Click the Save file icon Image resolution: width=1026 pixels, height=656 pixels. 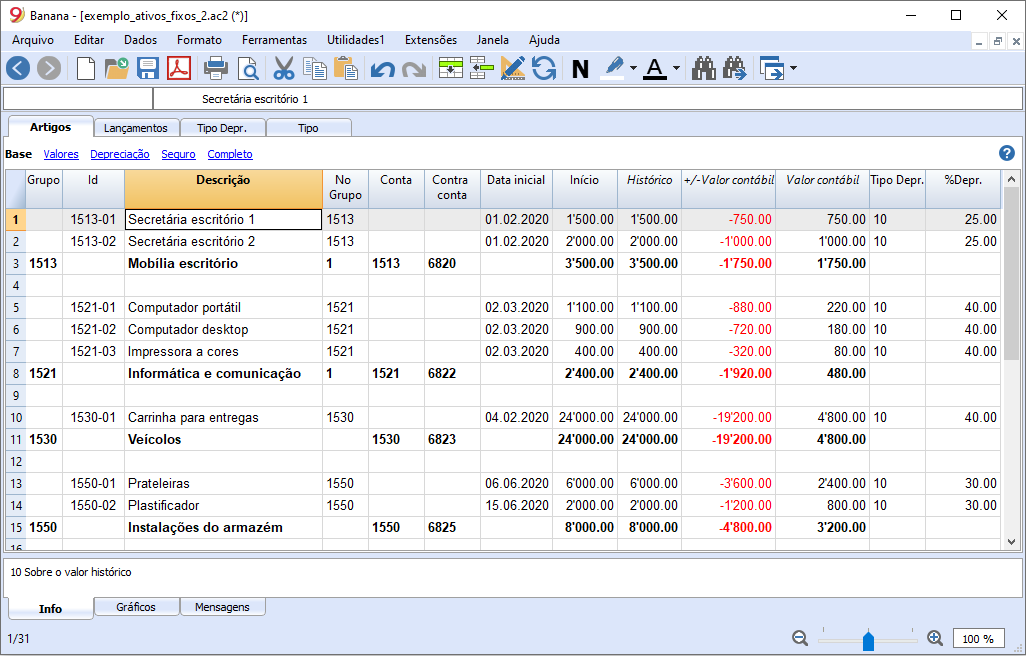tap(148, 68)
